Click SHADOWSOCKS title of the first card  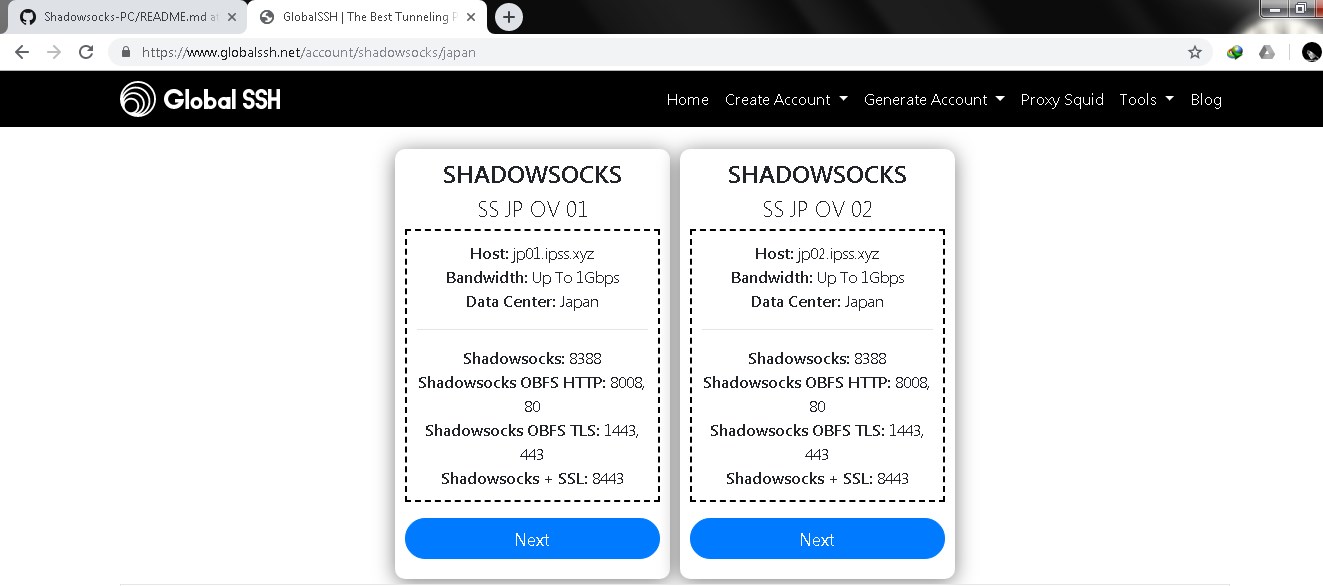(x=532, y=175)
